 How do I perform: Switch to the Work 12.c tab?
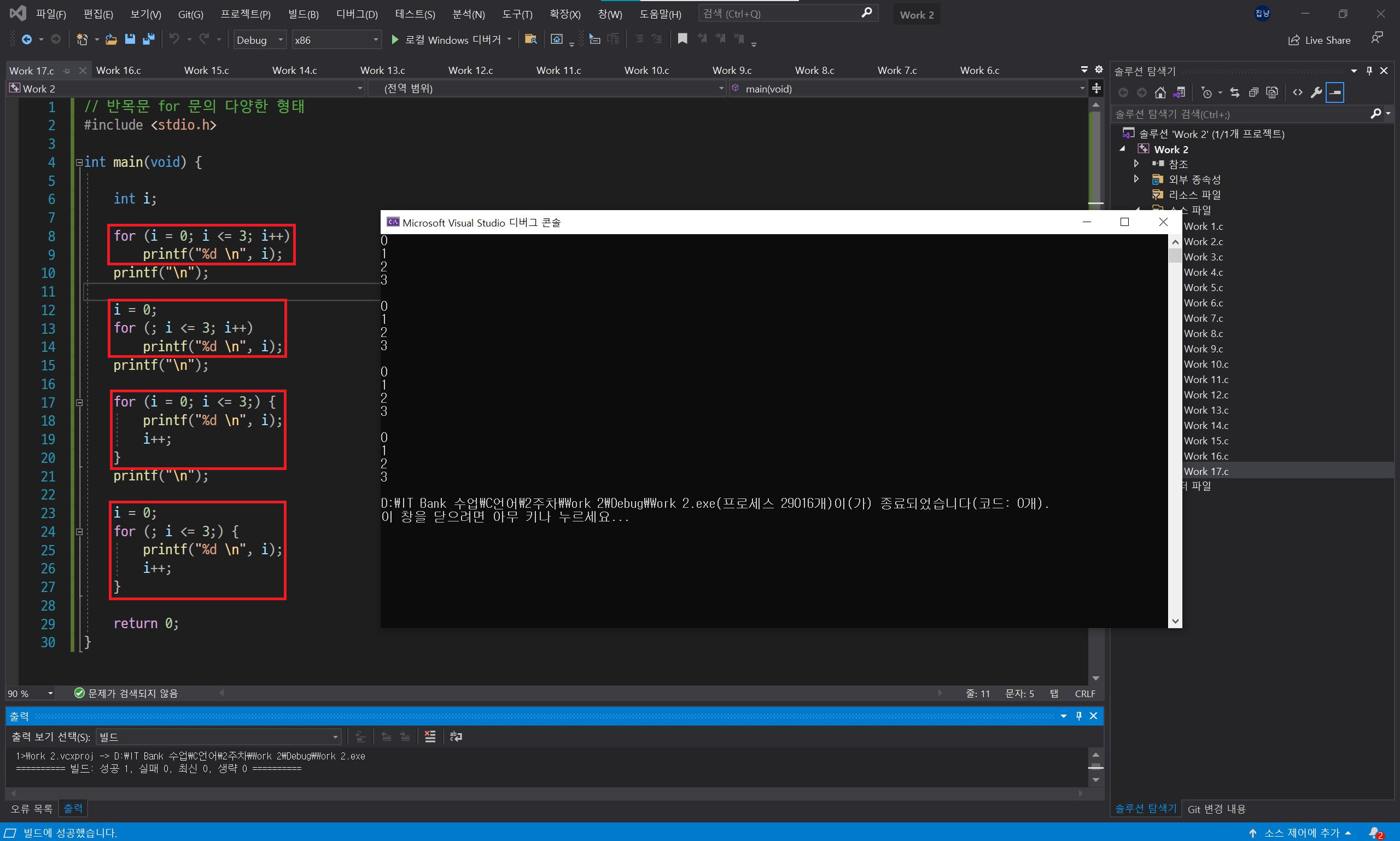pyautogui.click(x=470, y=70)
